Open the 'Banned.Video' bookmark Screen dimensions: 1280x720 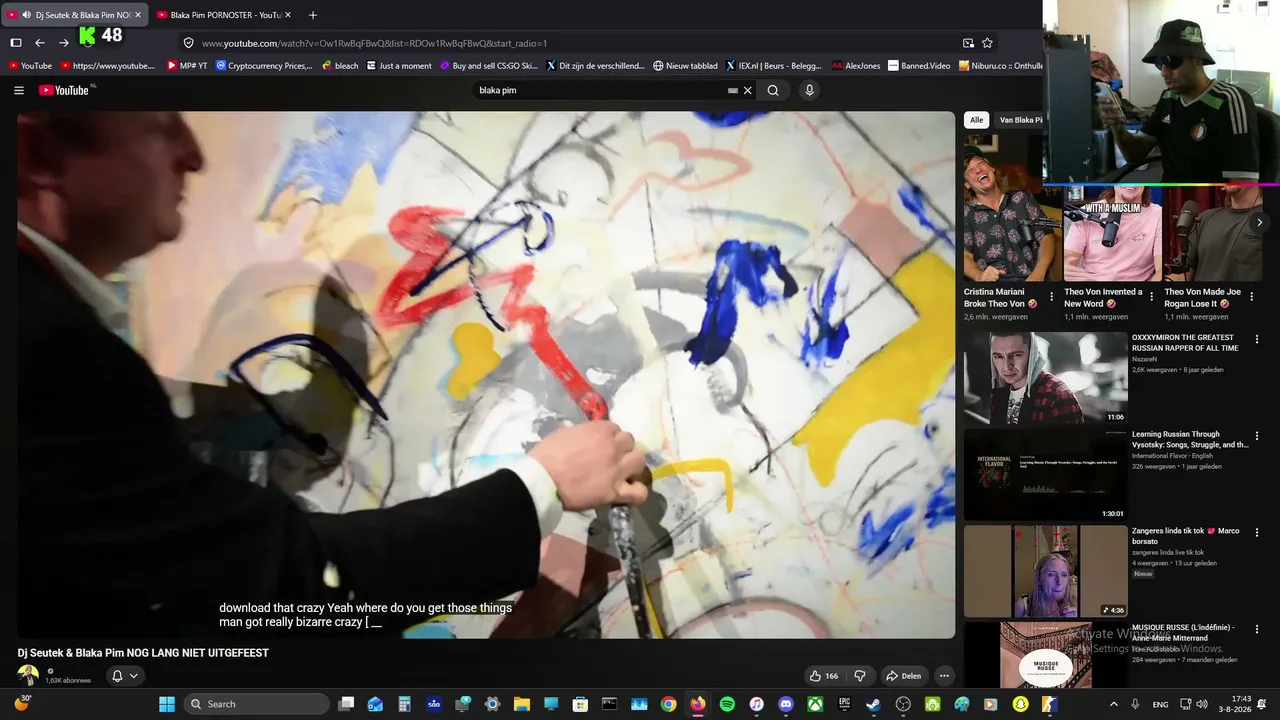point(919,66)
